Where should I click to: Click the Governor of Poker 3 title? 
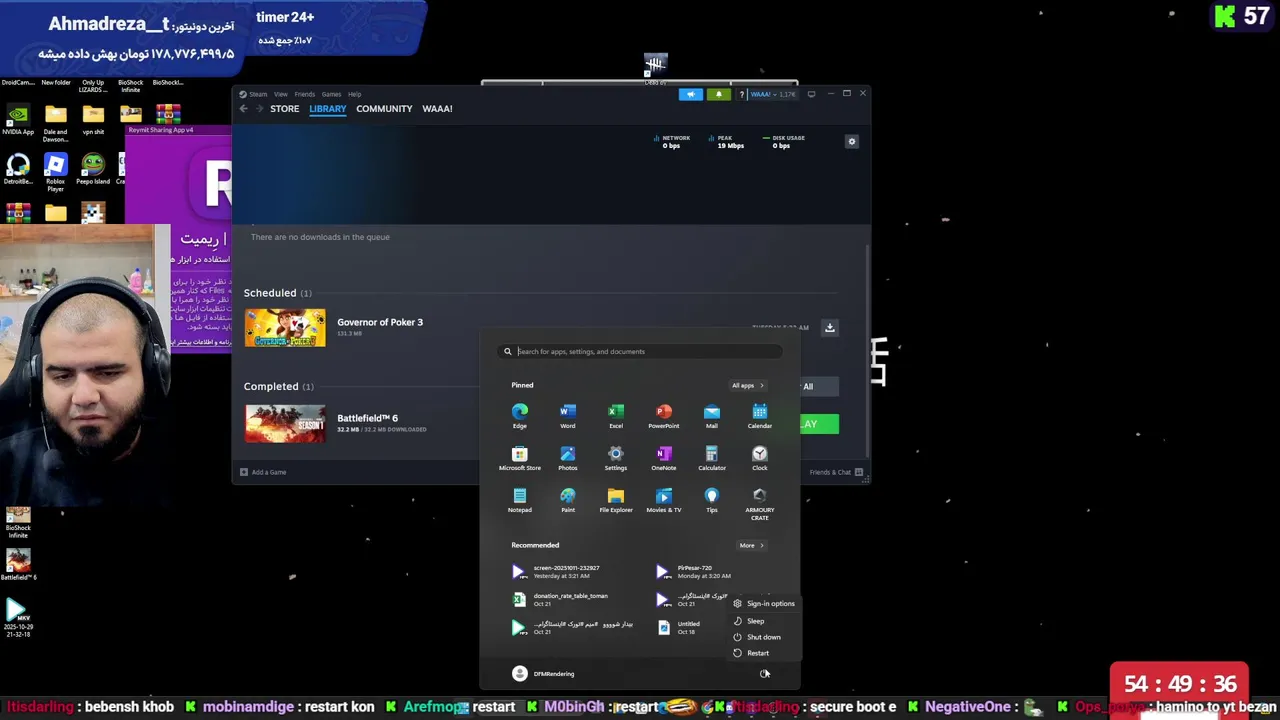click(x=380, y=322)
